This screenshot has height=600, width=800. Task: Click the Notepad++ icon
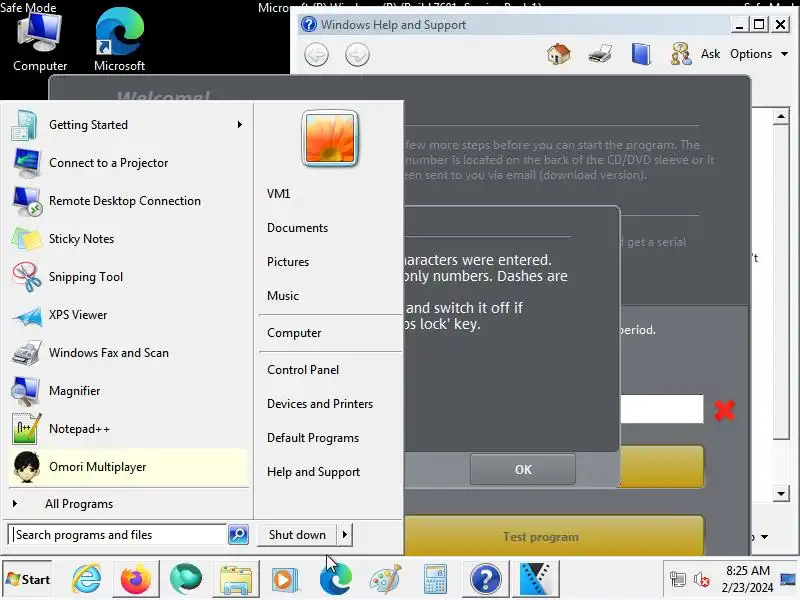point(27,429)
